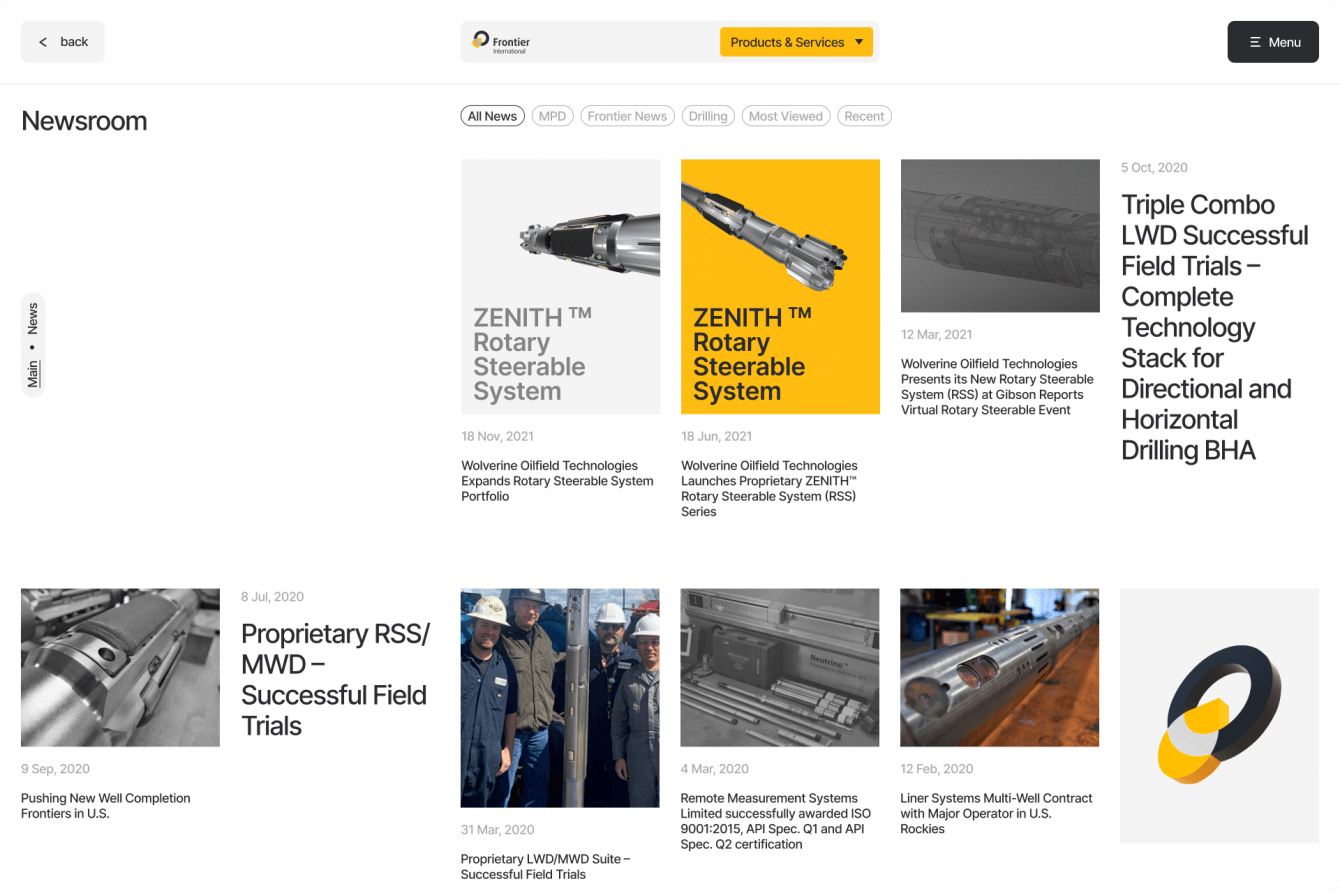This screenshot has height=893, width=1340.
Task: Open the black-and-white tool closeup thumbnail
Action: (x=120, y=667)
